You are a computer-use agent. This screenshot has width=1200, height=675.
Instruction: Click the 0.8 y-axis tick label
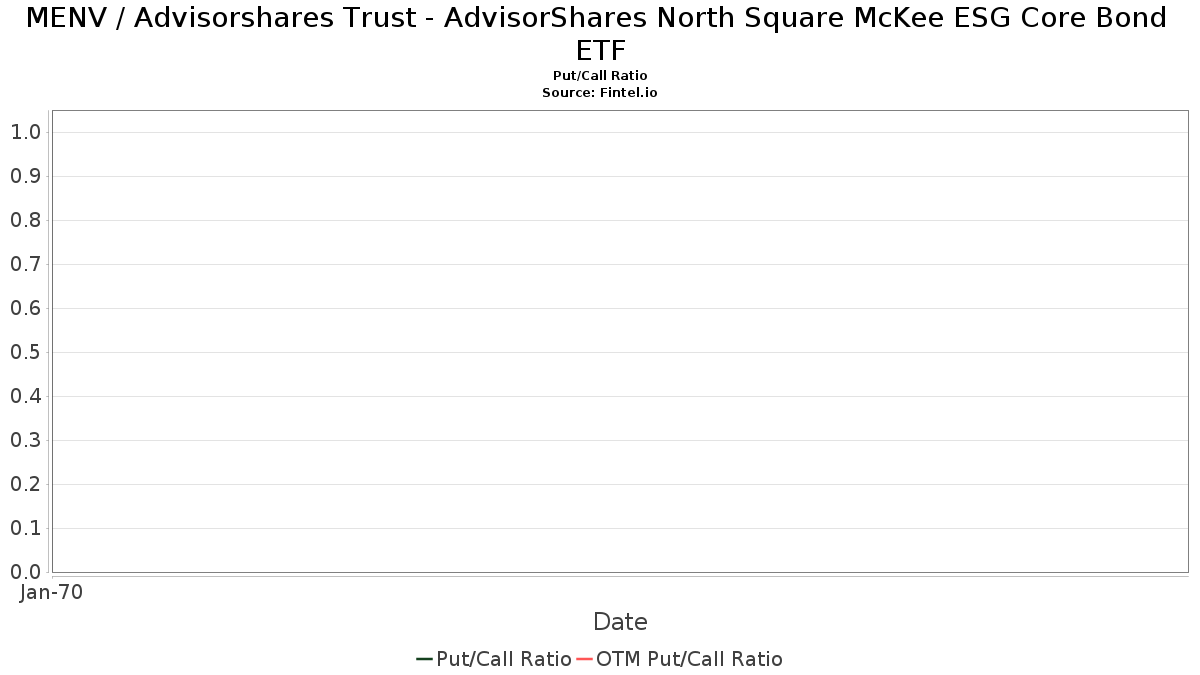(x=25, y=220)
